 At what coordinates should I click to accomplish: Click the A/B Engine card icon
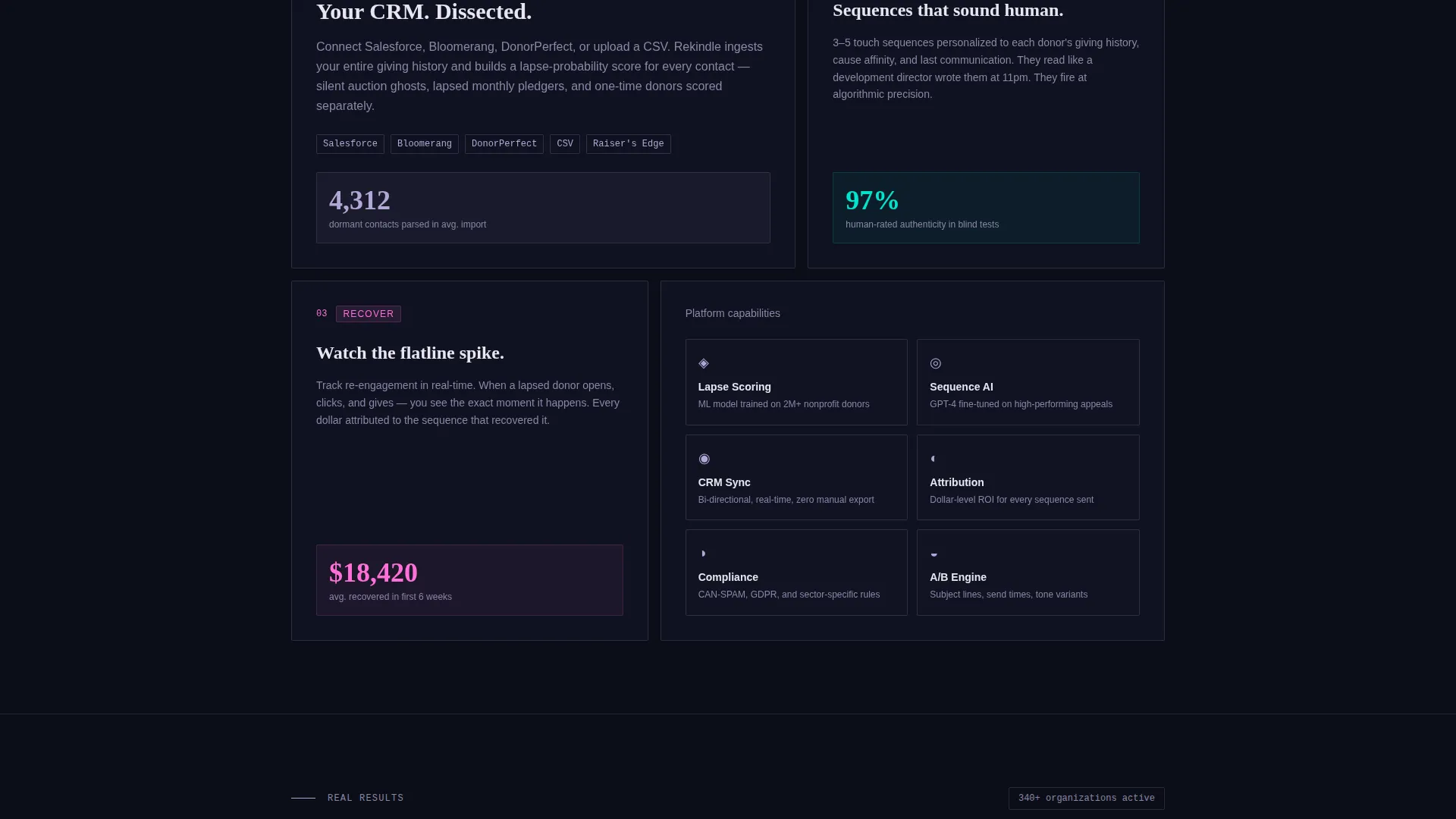934,554
